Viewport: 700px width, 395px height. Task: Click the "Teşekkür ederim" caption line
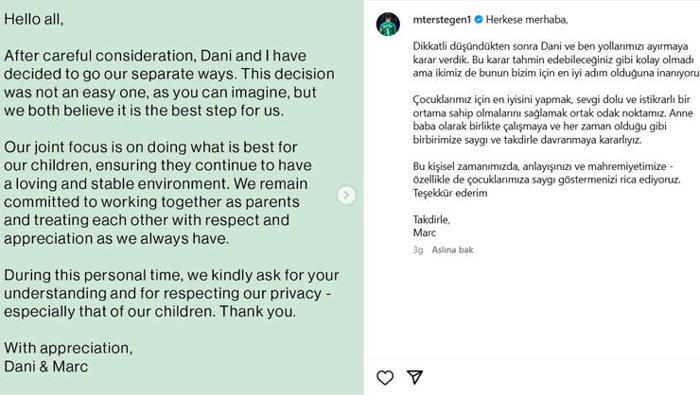(x=450, y=193)
